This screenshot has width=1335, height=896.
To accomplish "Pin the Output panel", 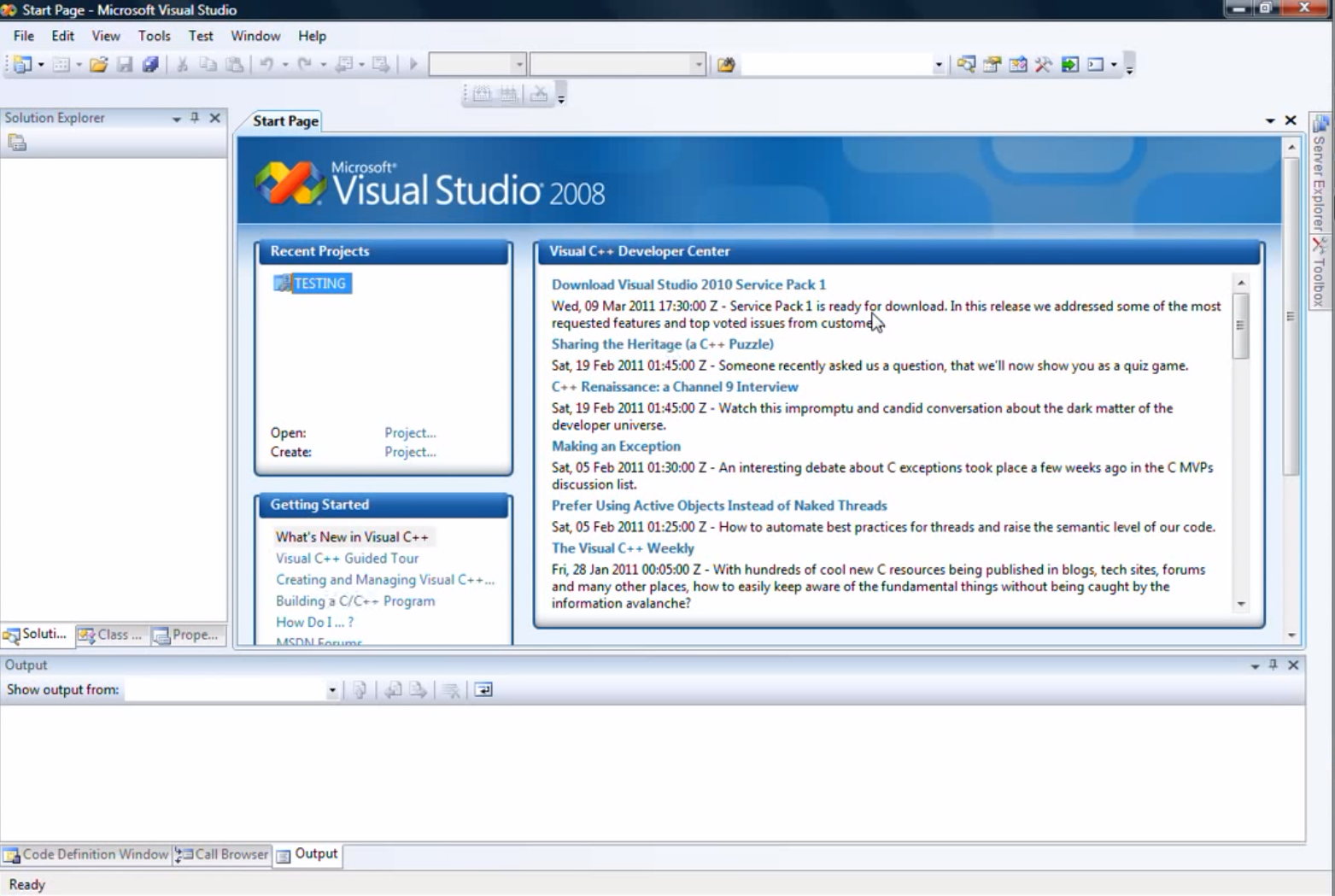I will [1272, 665].
